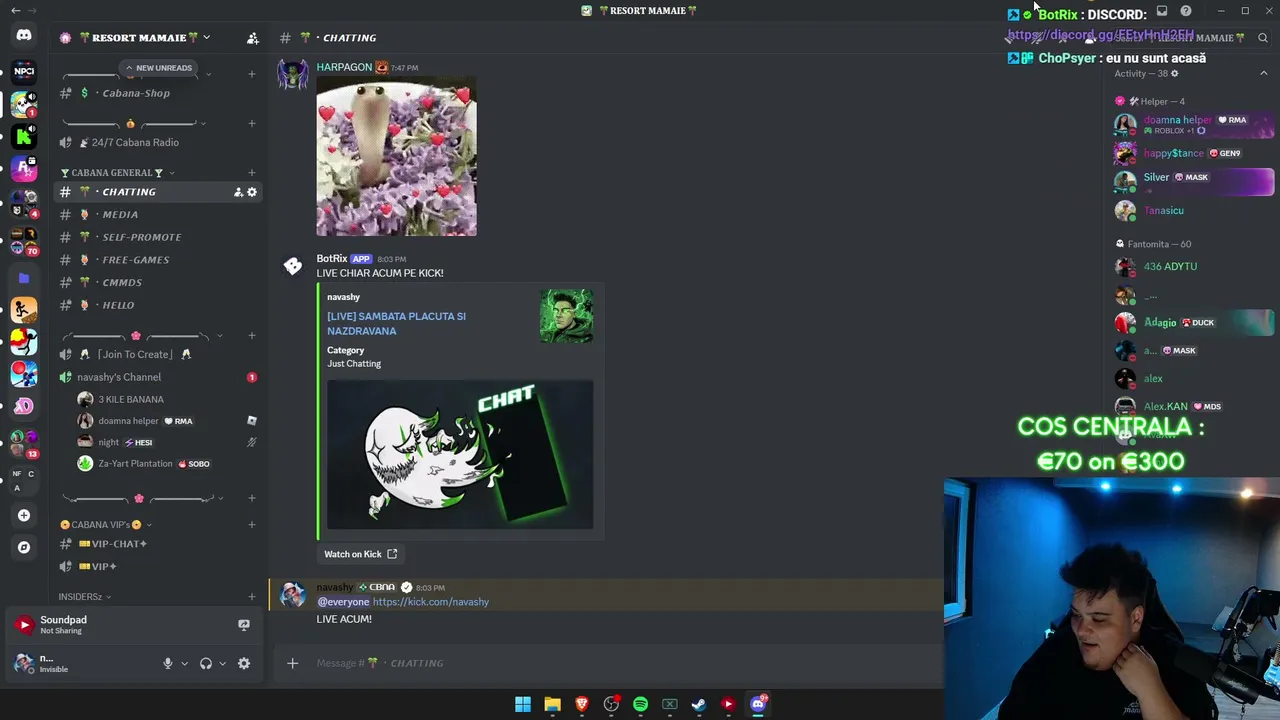Open Windows Start menu
Image resolution: width=1280 pixels, height=720 pixels.
click(x=523, y=704)
